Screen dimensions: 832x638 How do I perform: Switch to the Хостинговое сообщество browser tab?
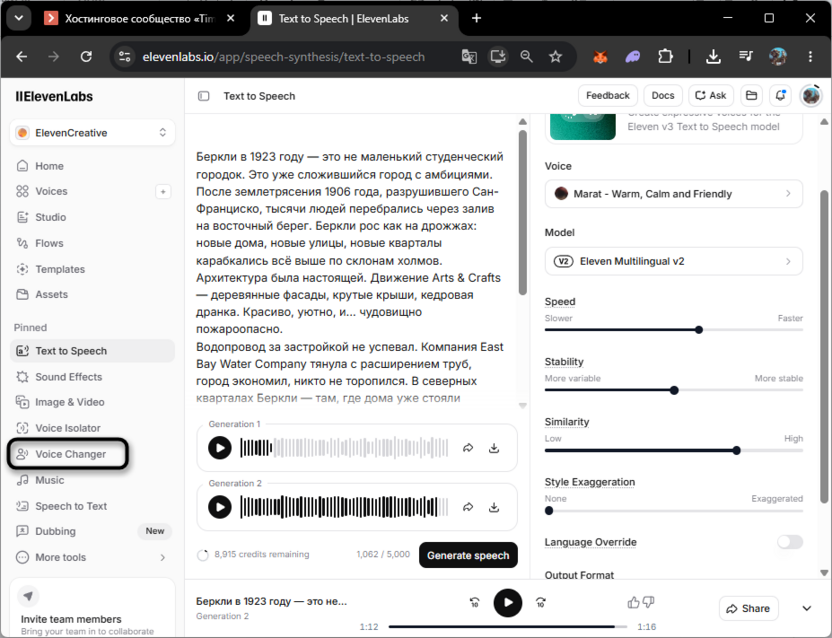pyautogui.click(x=140, y=19)
